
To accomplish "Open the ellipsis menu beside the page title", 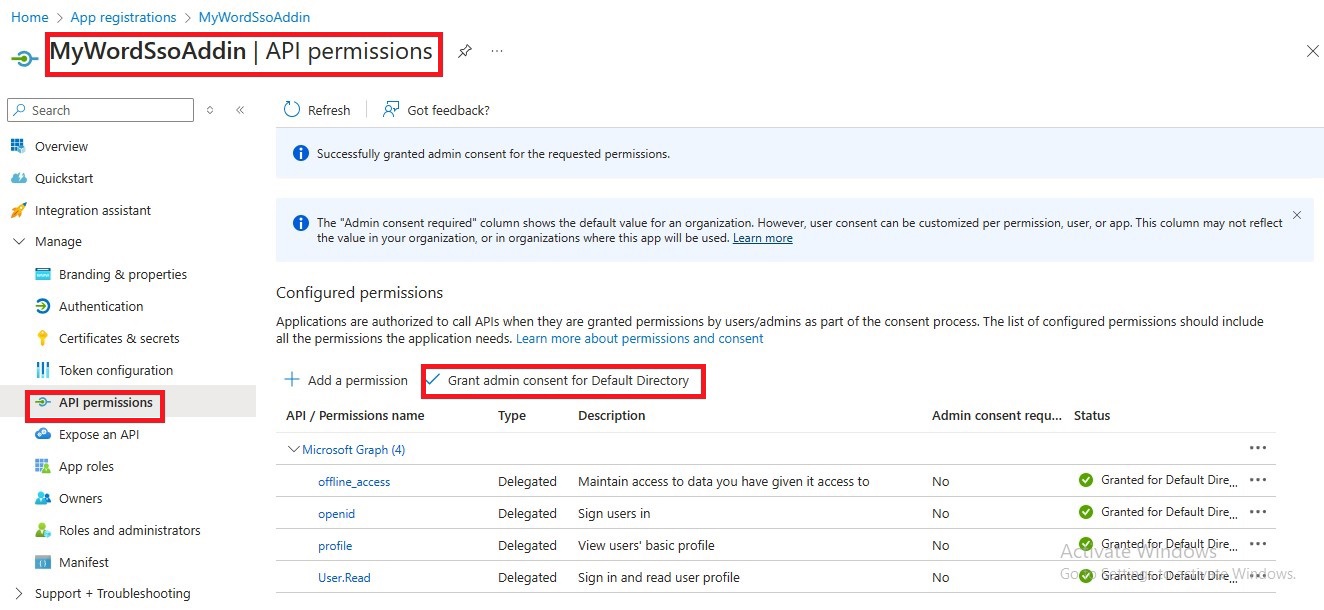I will [497, 51].
